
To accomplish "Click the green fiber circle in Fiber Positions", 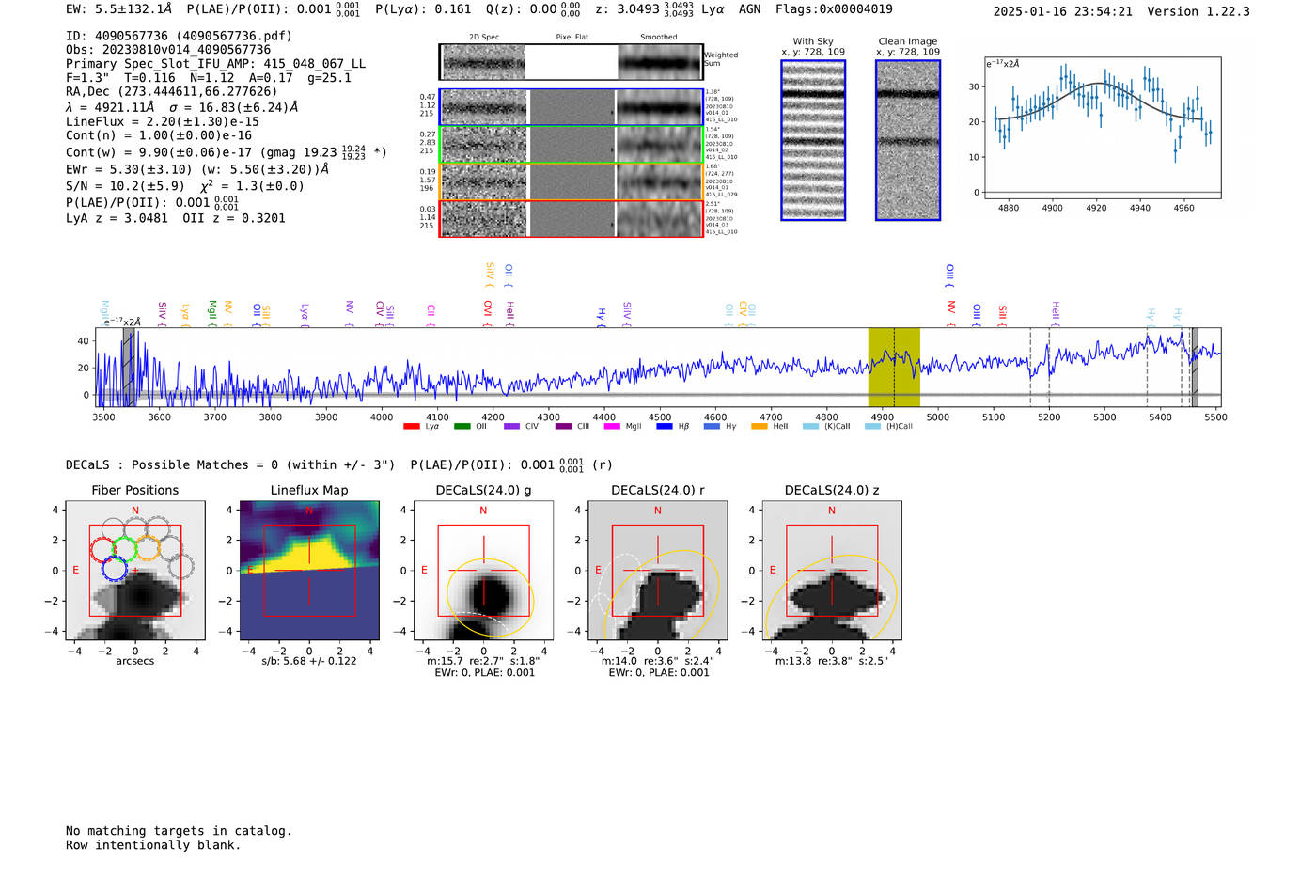I will click(x=125, y=549).
